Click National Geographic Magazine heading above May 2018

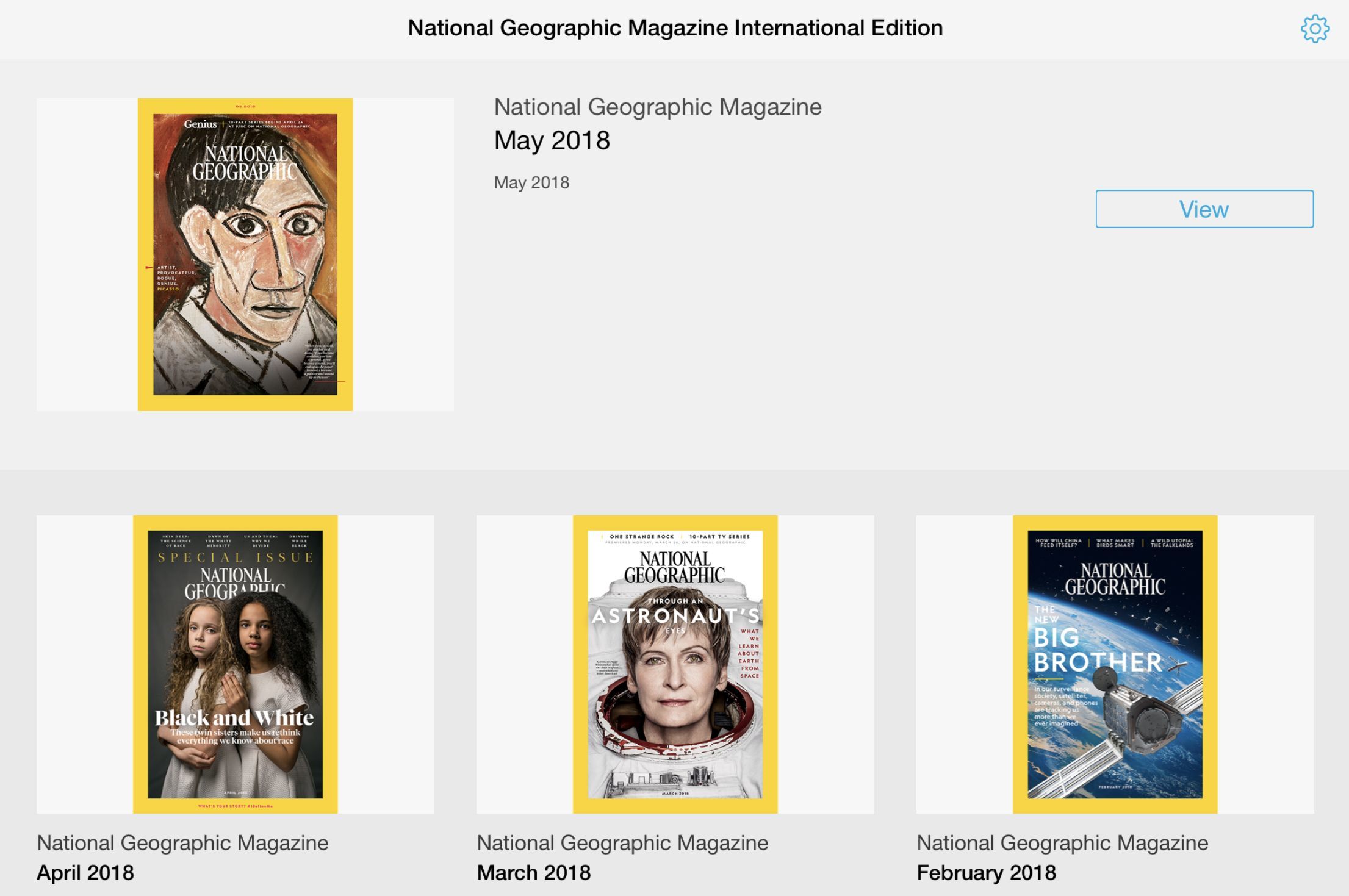[658, 107]
